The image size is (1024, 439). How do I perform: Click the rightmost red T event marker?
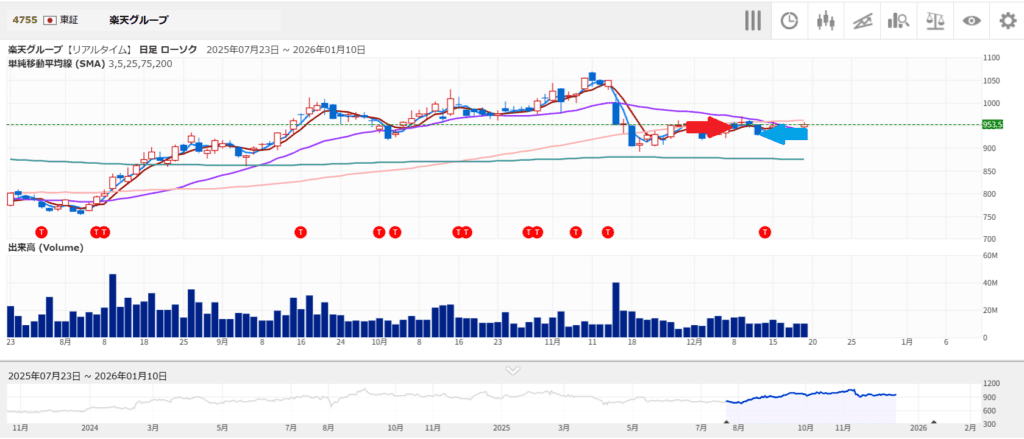click(x=765, y=231)
